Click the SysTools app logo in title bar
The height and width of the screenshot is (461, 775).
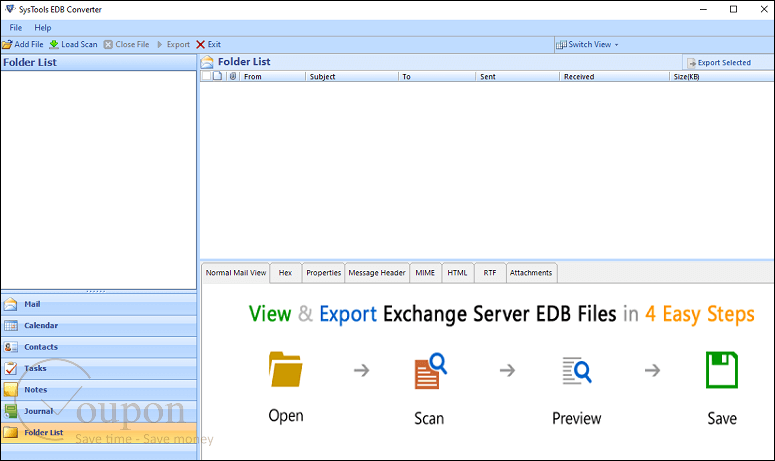coord(9,9)
